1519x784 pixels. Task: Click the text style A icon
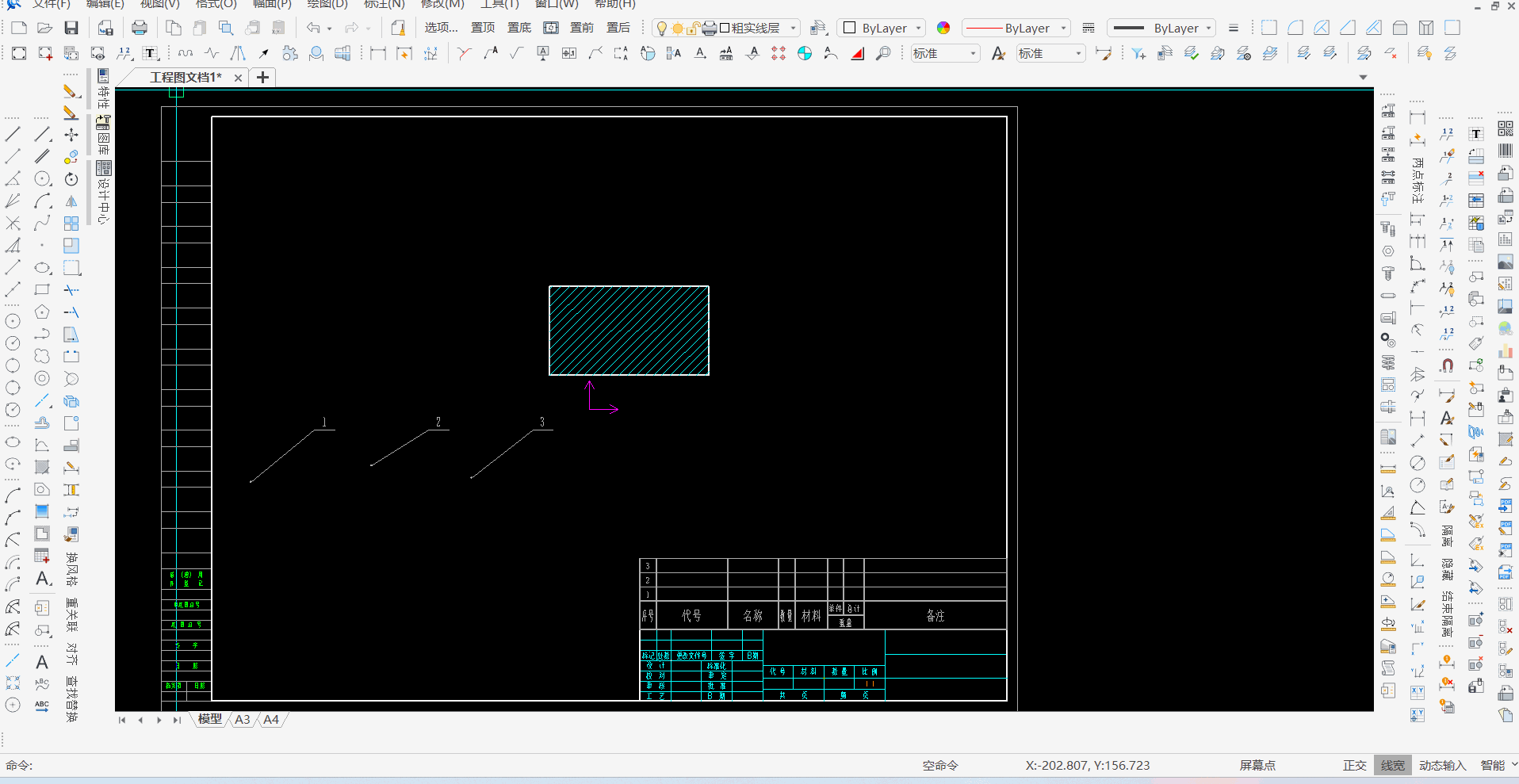998,53
